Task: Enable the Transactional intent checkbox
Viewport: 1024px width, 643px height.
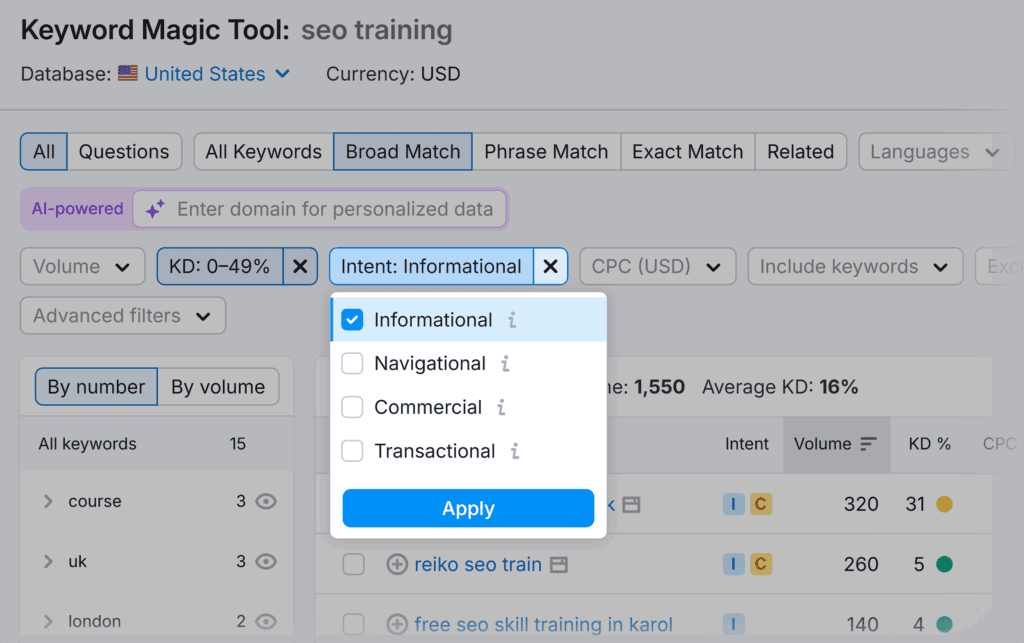Action: click(352, 451)
